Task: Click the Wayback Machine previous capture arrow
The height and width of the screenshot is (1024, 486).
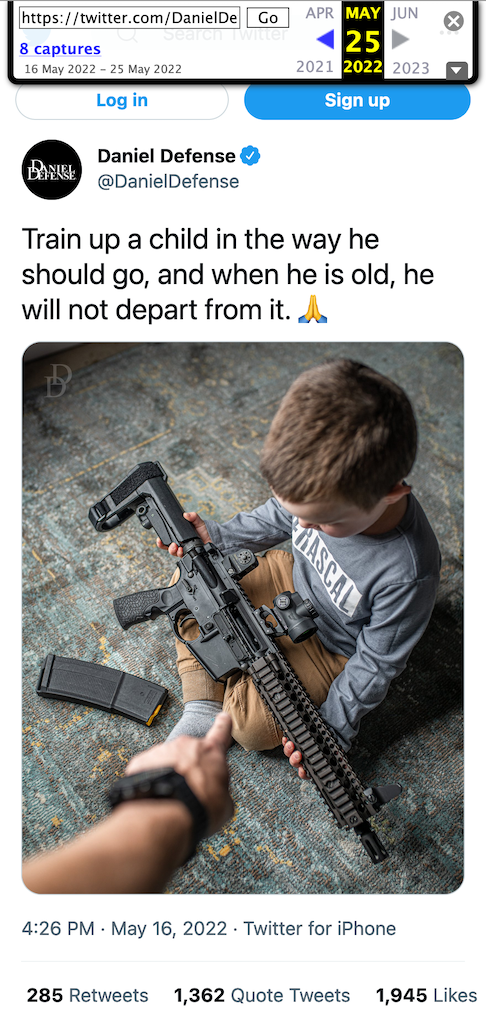Action: coord(325,40)
